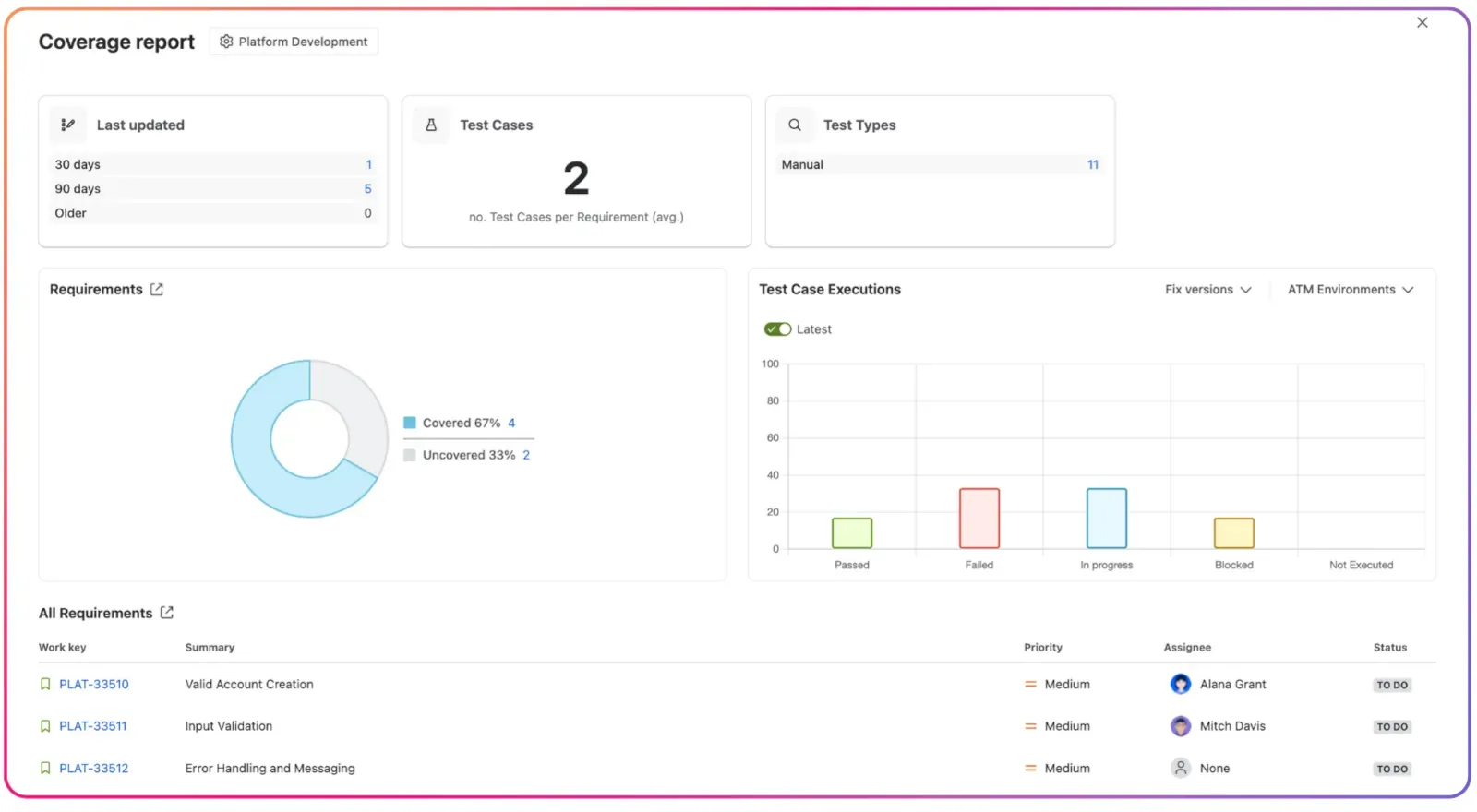Screen dimensions: 1477x812
Task: Click the All Requirements external link icon
Action: [167, 613]
